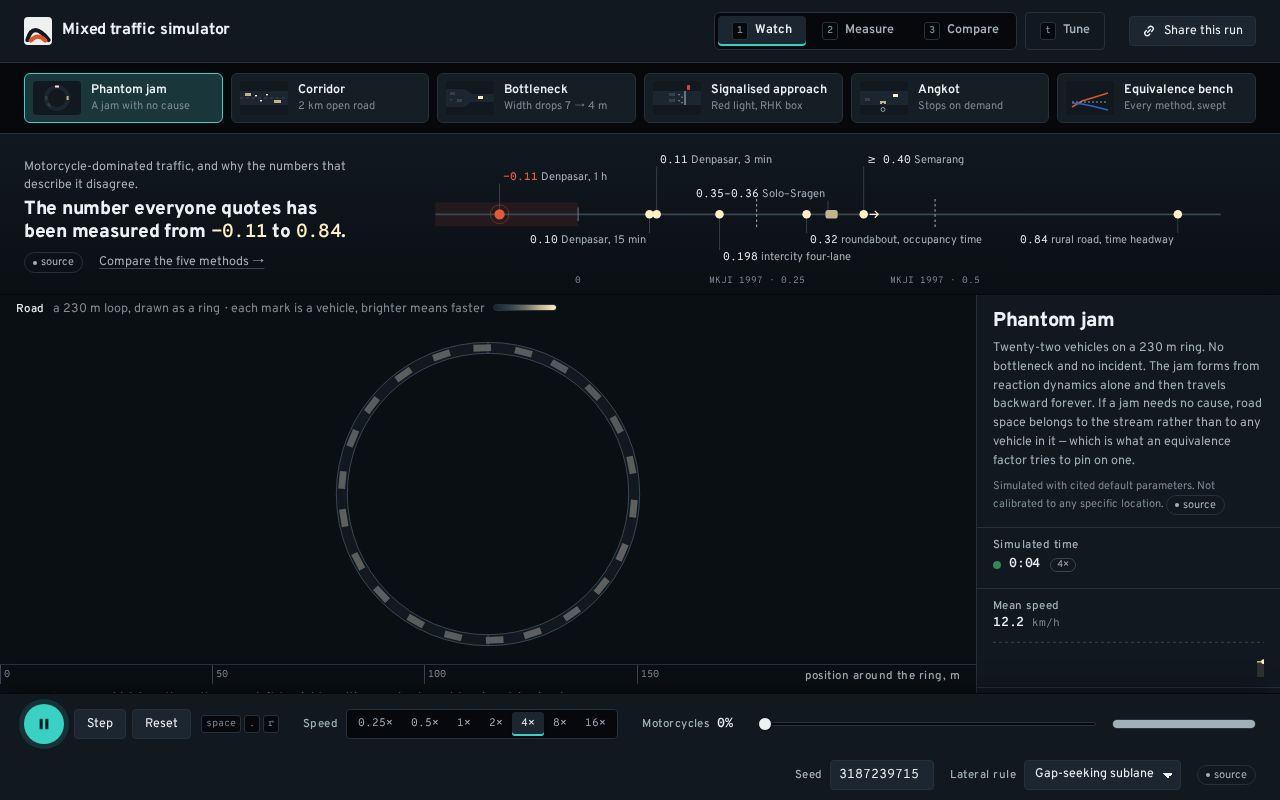The image size is (1280, 800).
Task: Click the 0.10 Denpasar, 15 min label
Action: (588, 240)
